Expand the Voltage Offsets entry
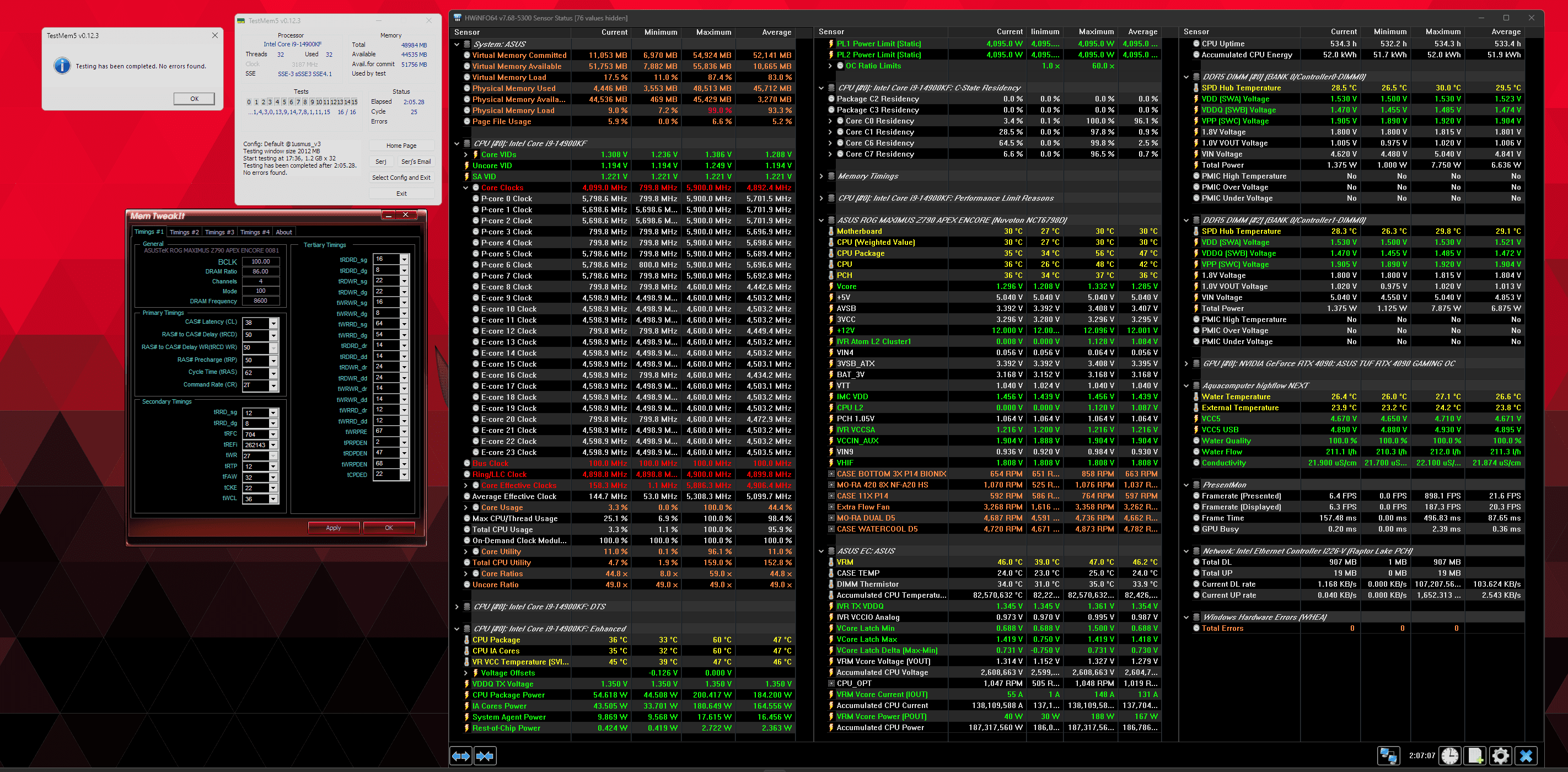This screenshot has width=1568, height=772. click(x=466, y=673)
